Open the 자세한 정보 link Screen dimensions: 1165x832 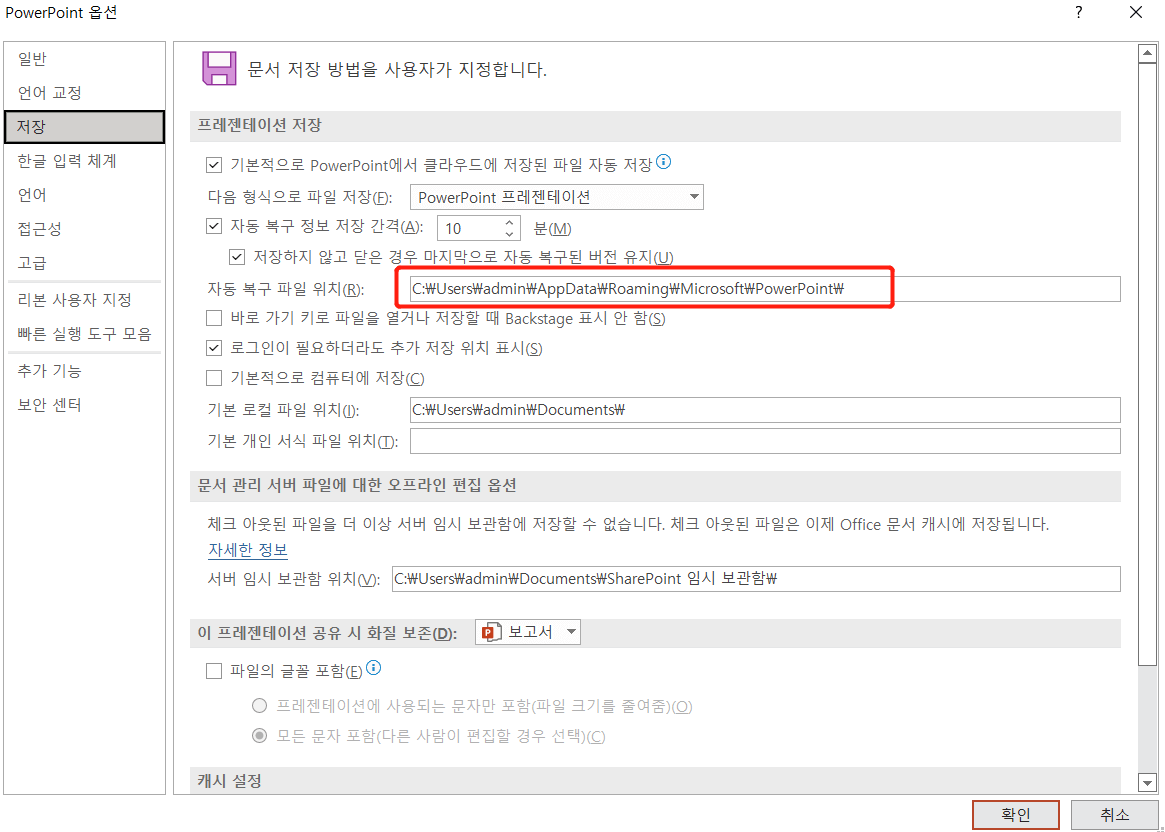247,550
